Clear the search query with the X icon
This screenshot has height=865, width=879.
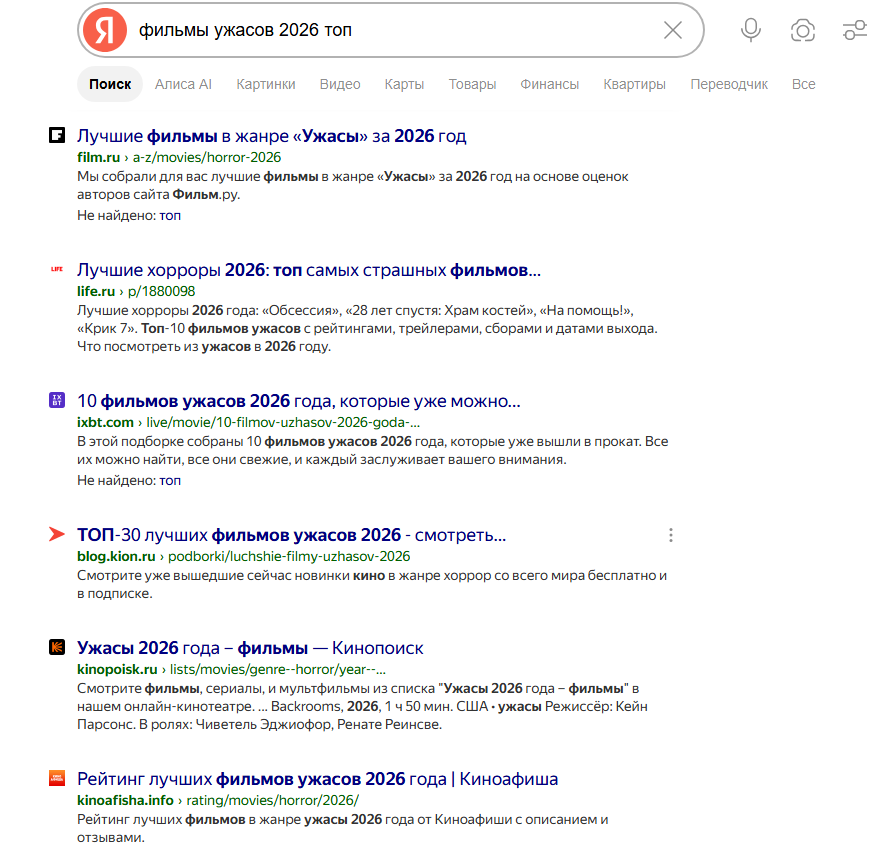tap(673, 30)
